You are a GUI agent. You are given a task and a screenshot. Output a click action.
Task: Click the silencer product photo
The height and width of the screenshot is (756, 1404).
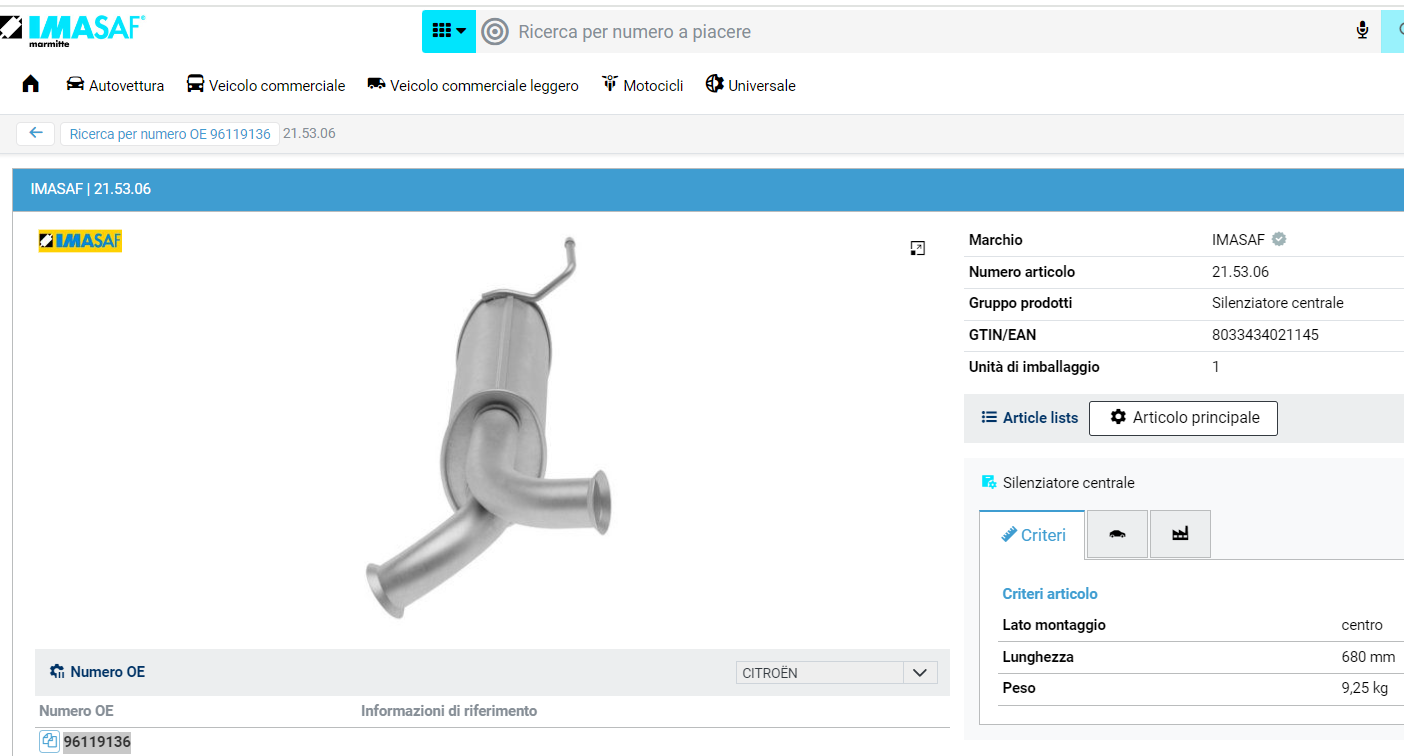[489, 428]
